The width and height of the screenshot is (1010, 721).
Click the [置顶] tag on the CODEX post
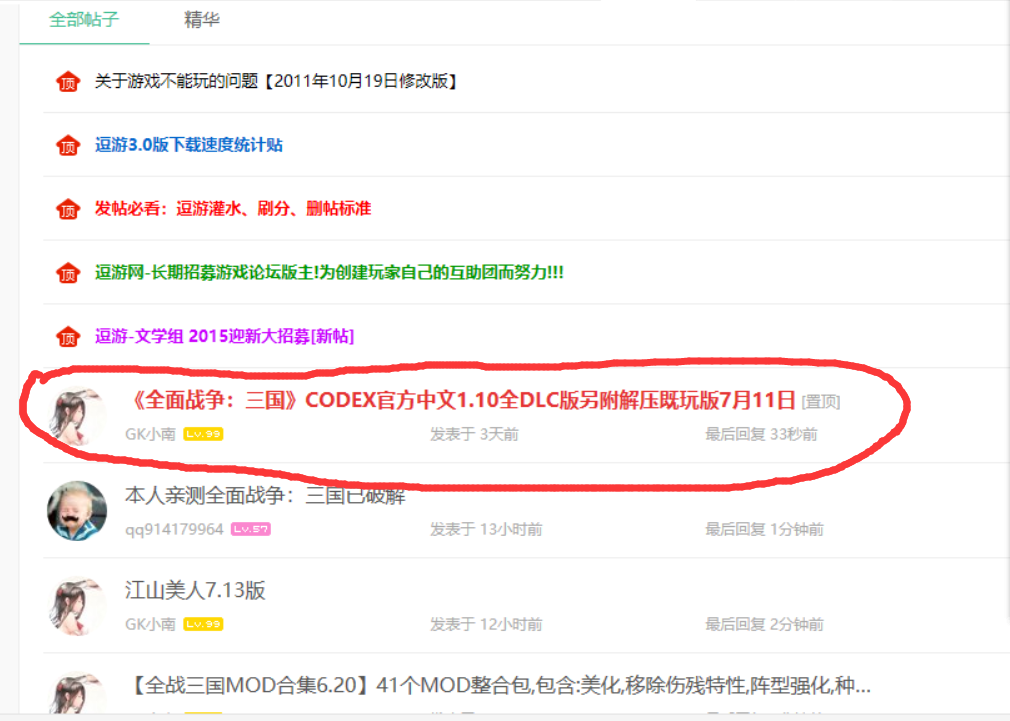tap(821, 402)
